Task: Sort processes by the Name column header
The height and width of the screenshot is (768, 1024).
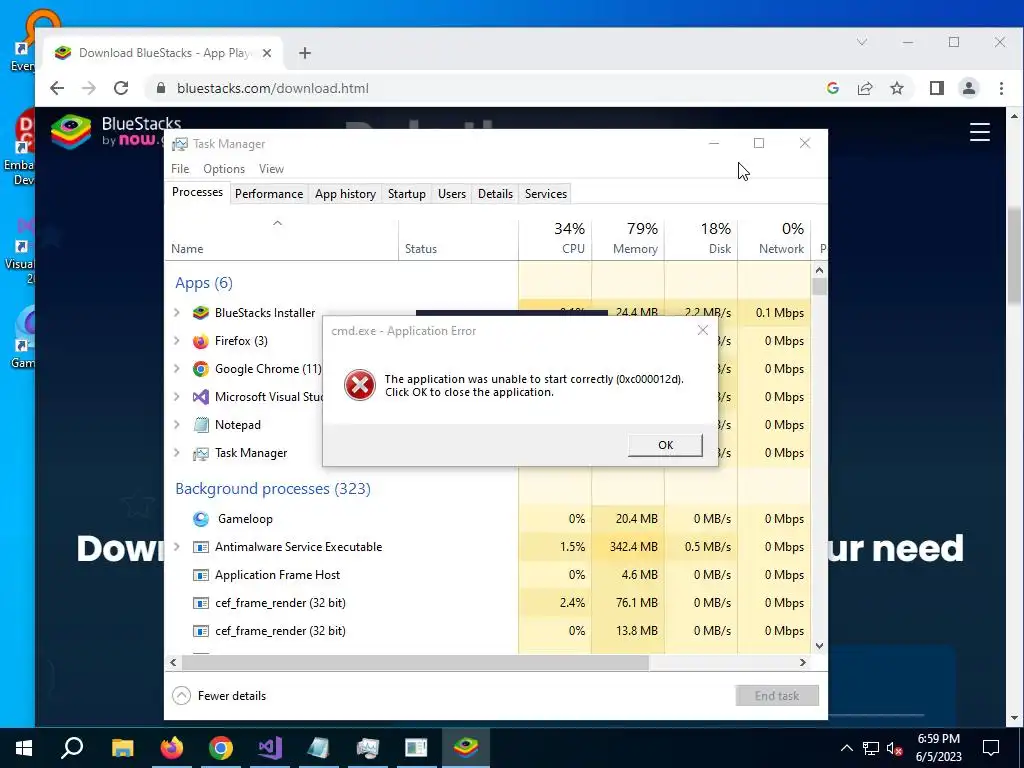Action: (x=281, y=239)
